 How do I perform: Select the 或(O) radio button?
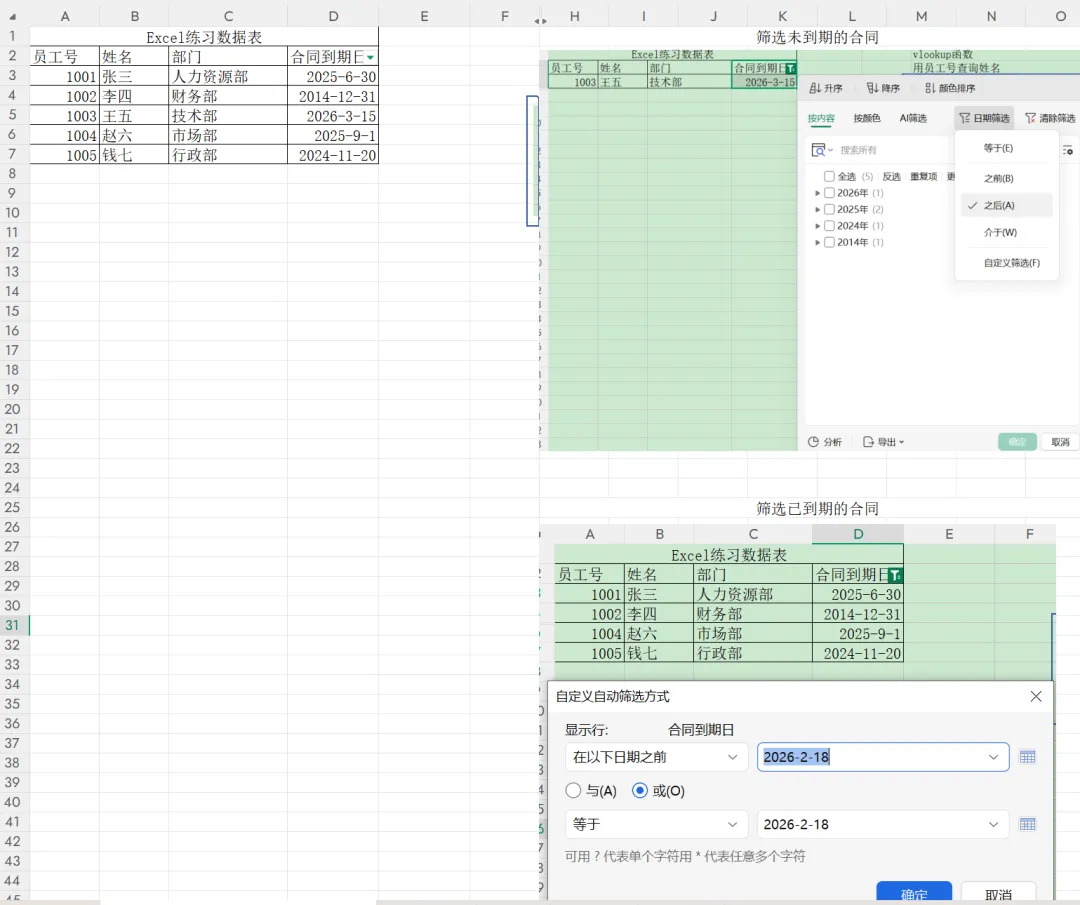(x=640, y=791)
